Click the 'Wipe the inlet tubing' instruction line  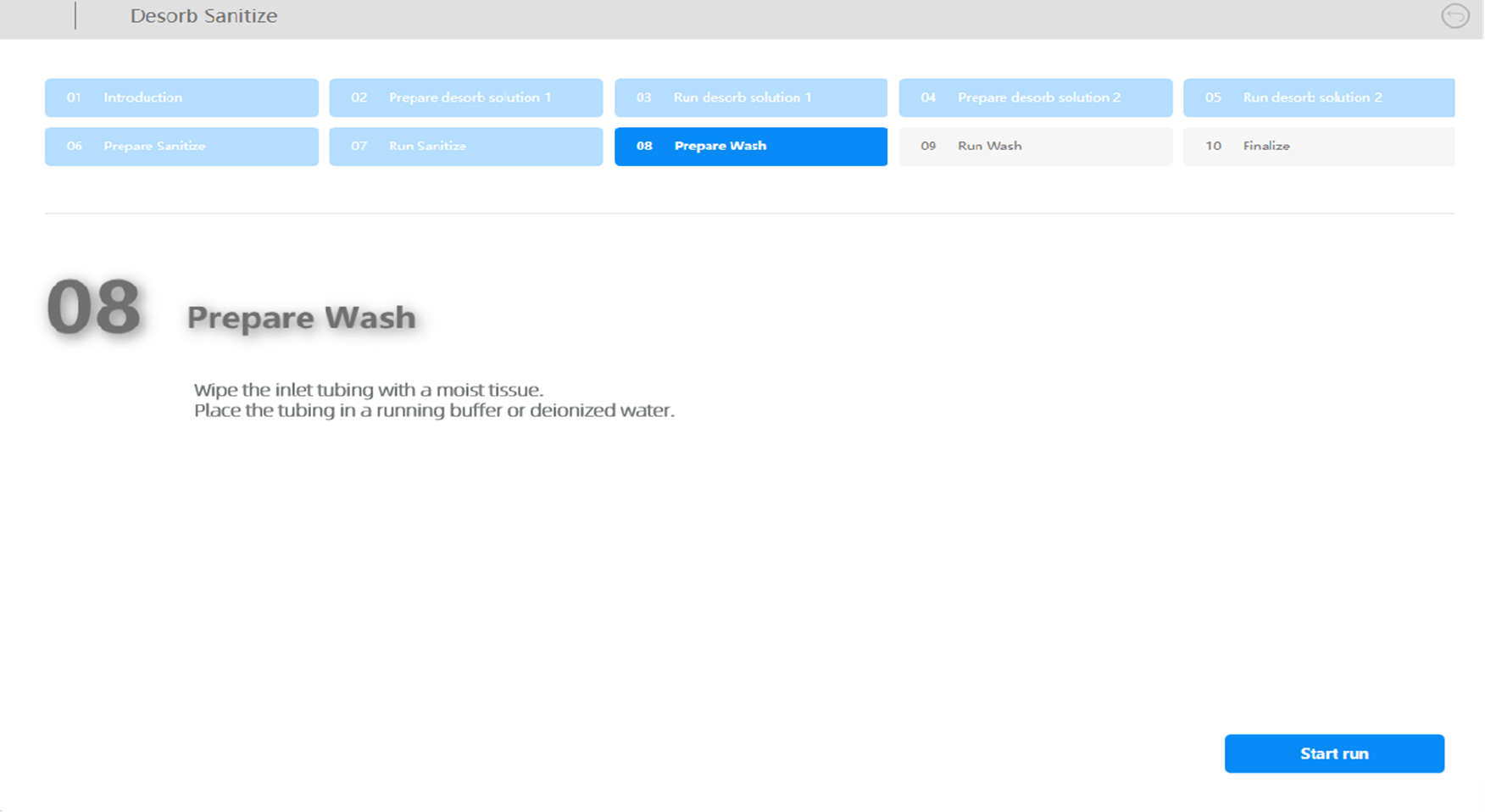coord(368,390)
